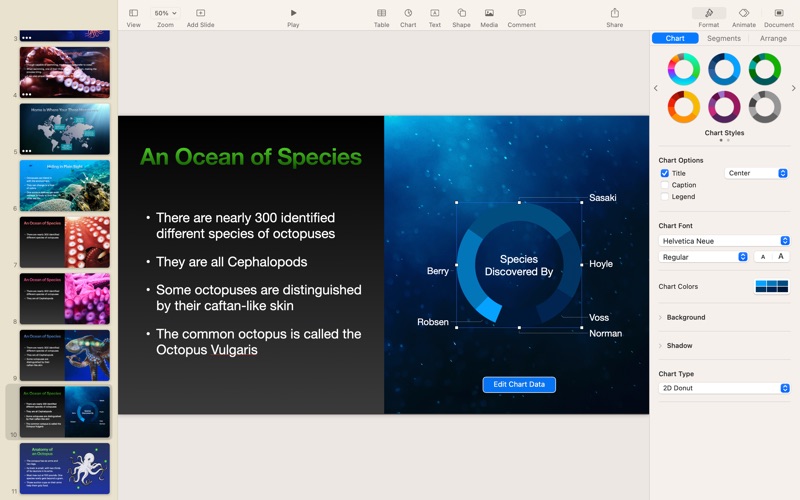Open the 2D Donut chart type dropdown

point(725,388)
